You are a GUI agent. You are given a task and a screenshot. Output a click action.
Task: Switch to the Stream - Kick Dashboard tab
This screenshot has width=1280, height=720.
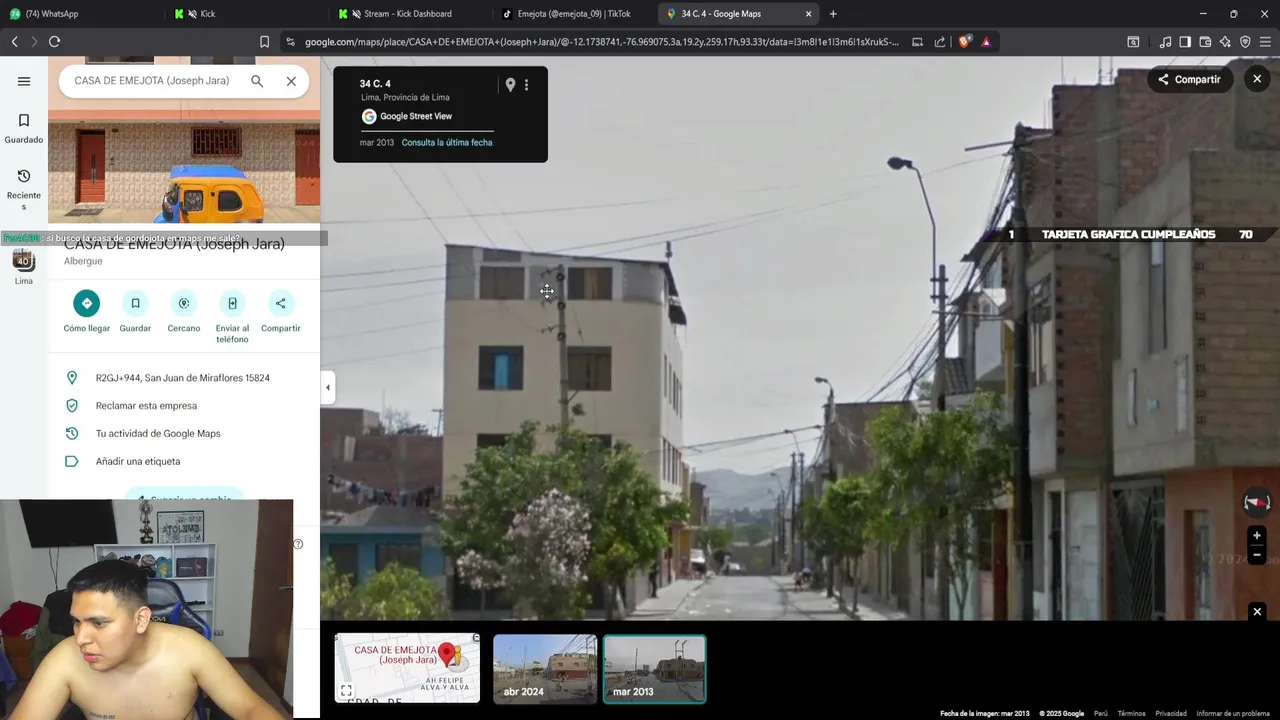point(408,14)
